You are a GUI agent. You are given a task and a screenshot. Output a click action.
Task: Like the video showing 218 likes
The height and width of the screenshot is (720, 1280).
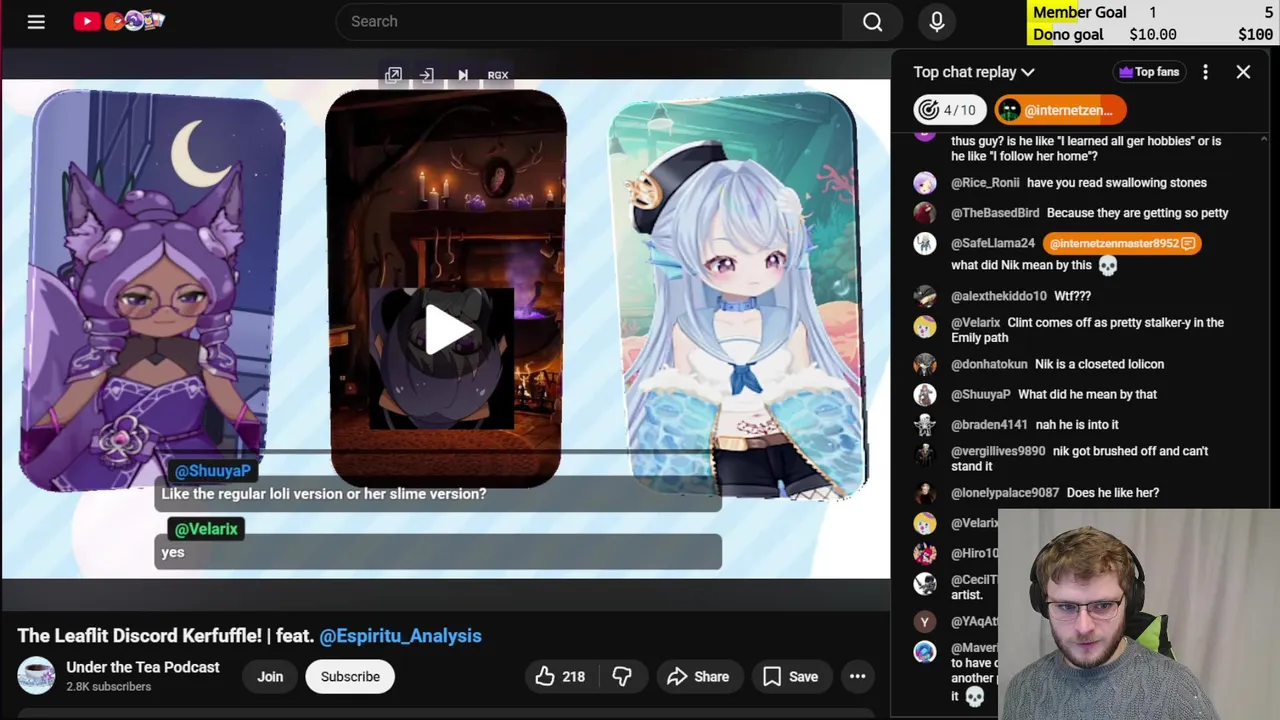560,677
